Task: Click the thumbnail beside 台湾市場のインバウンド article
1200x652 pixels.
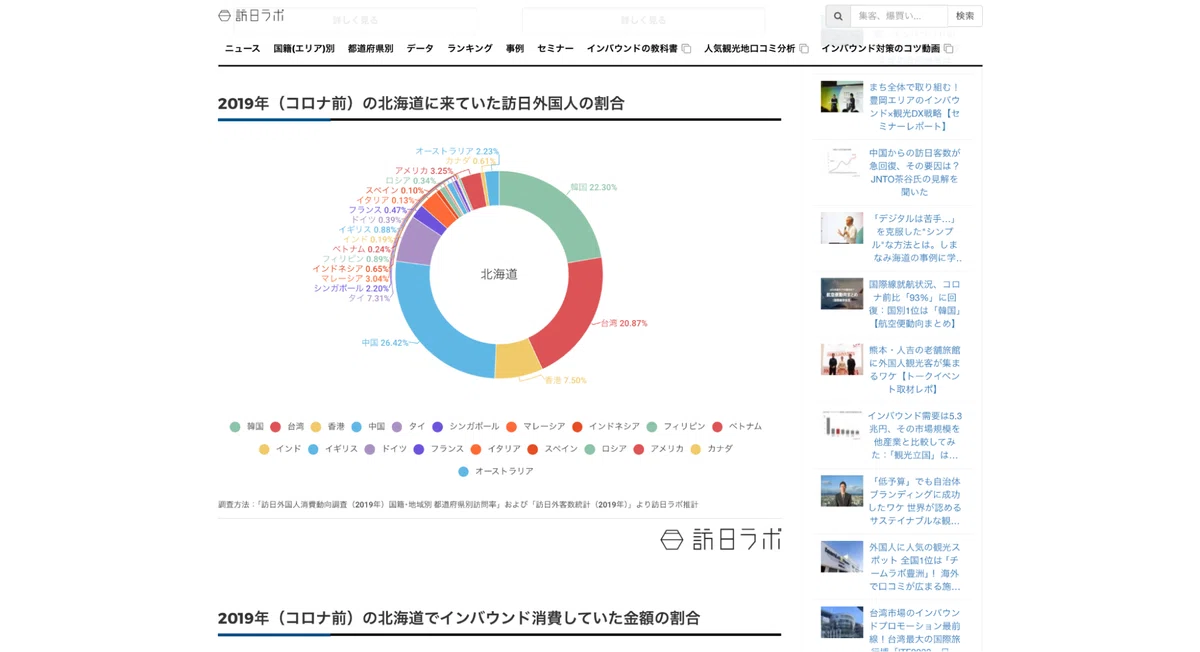Action: (x=842, y=623)
